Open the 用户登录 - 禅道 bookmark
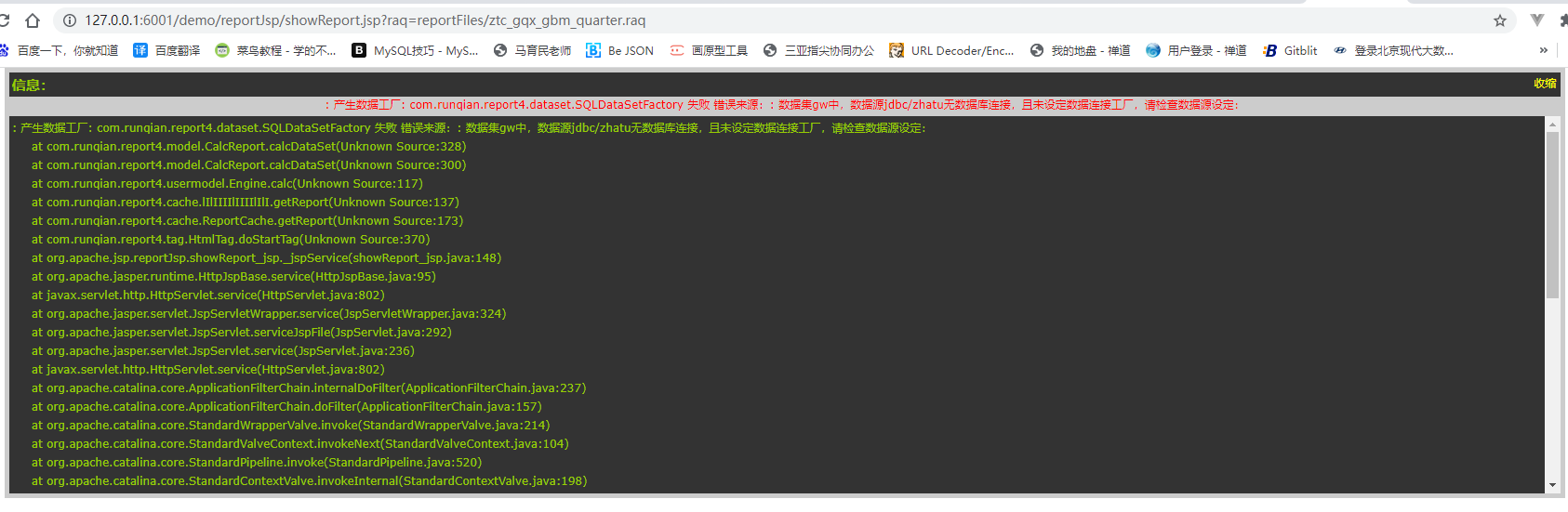Screen dimensions: 1568x512 (1196, 51)
